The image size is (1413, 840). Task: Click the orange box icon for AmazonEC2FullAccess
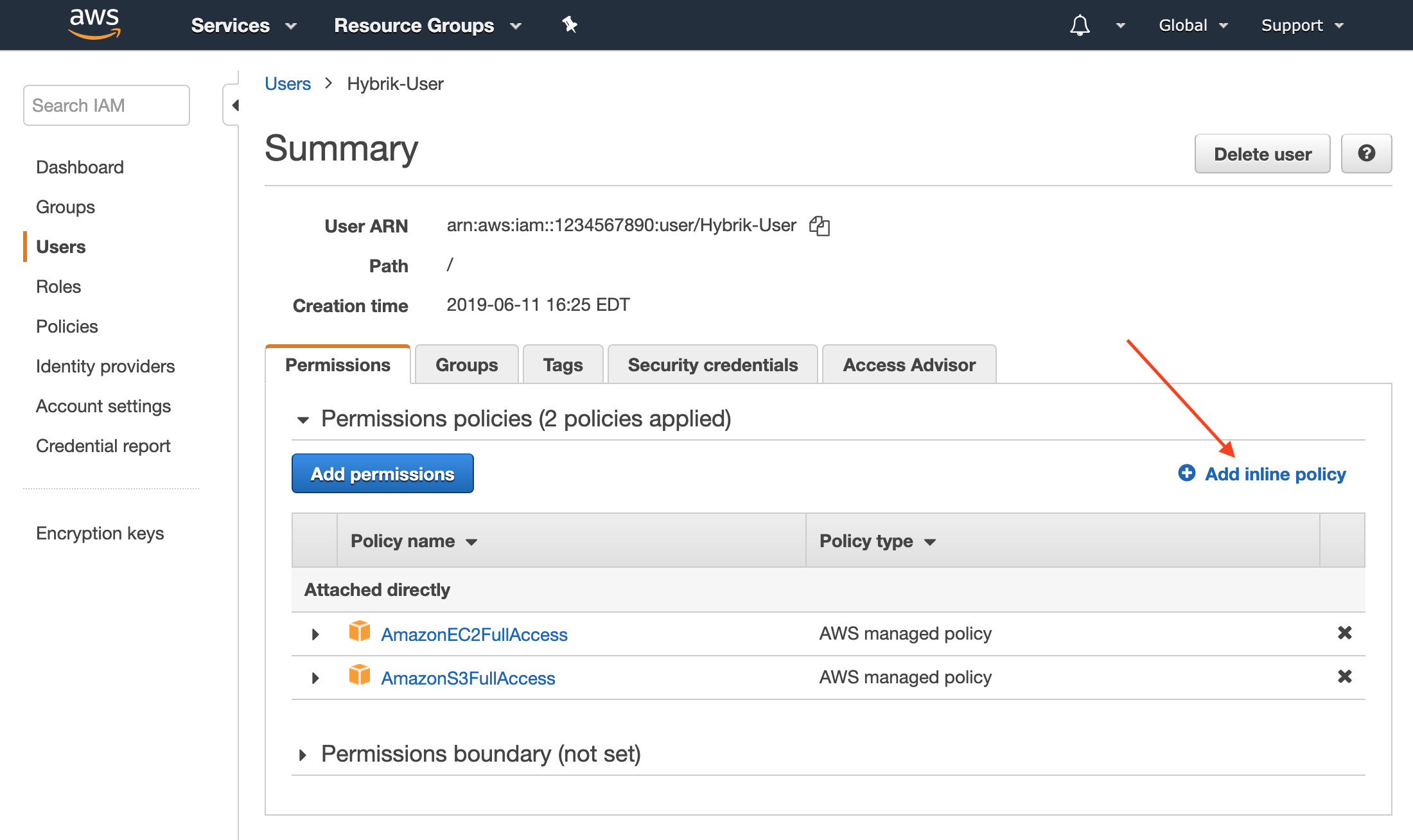tap(360, 631)
